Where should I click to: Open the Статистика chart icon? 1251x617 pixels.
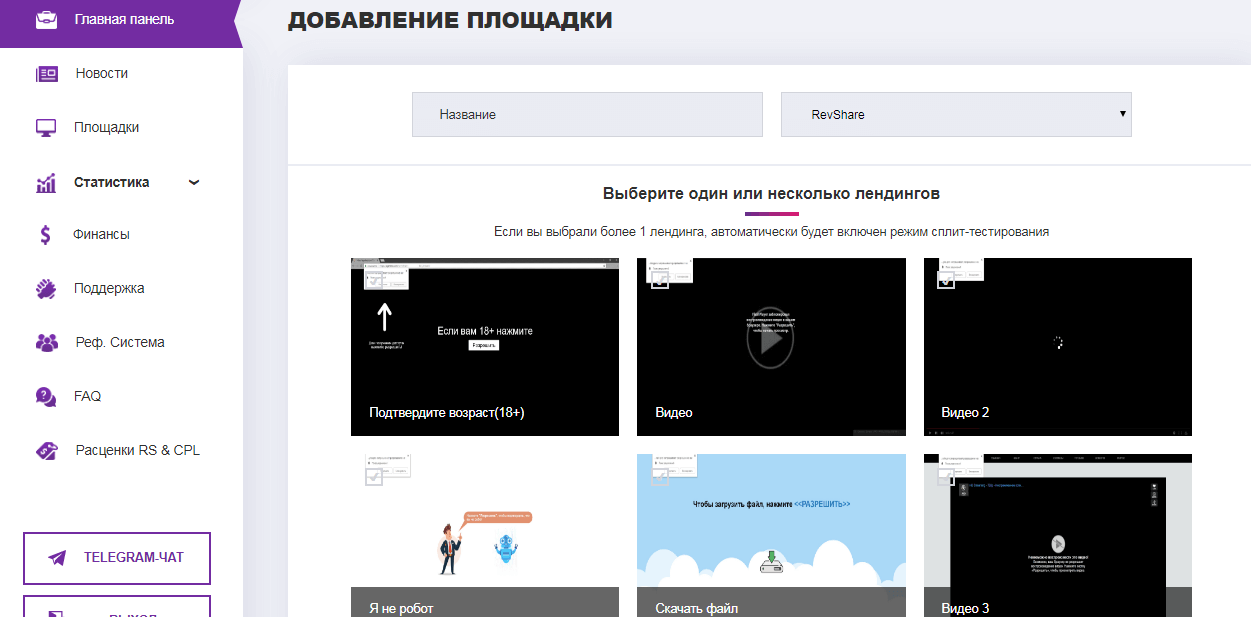click(45, 181)
